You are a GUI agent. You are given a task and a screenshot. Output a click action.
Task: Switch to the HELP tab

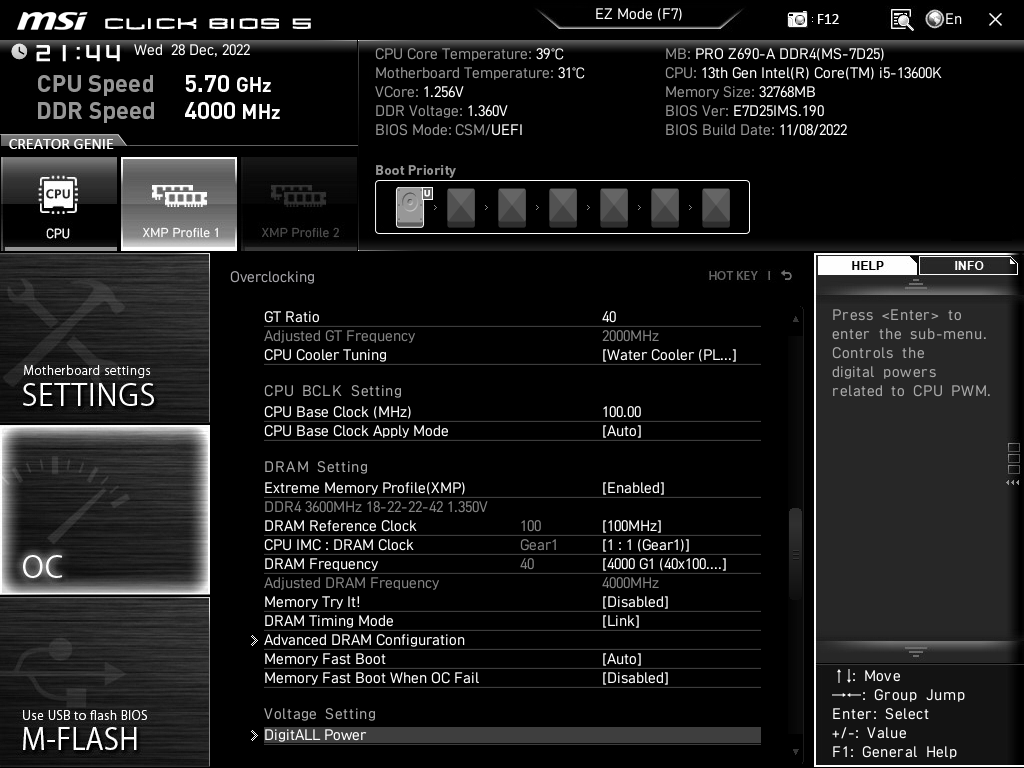[x=867, y=266]
